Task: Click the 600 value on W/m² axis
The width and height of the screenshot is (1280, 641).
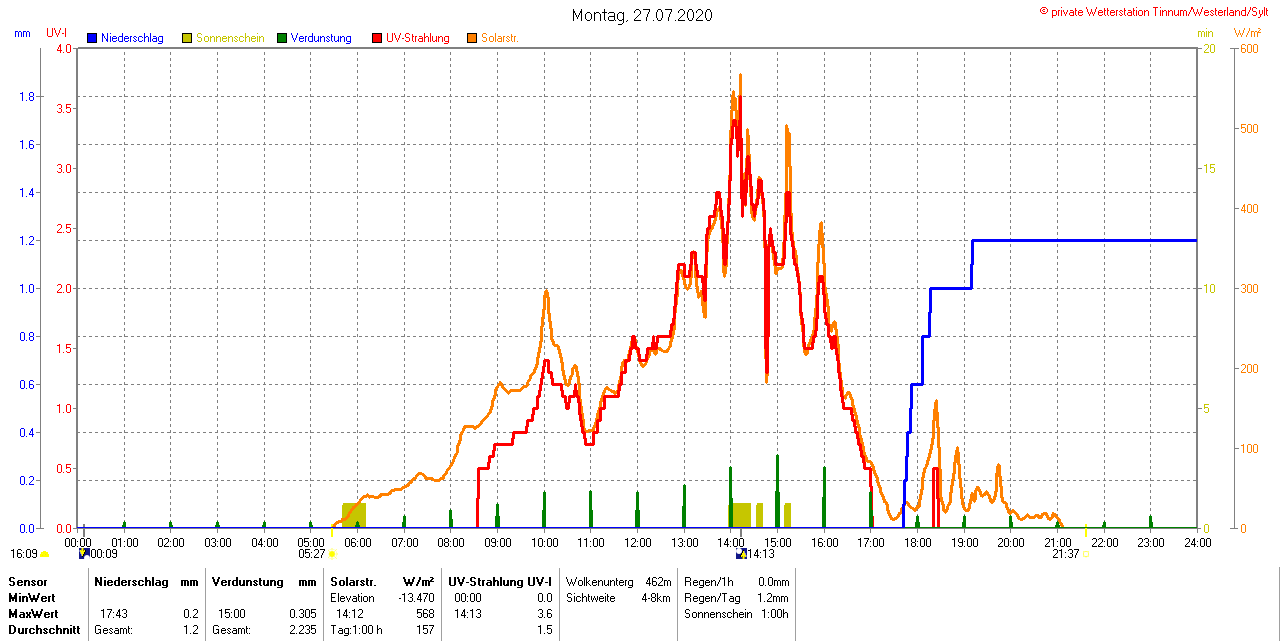Action: tap(1249, 48)
